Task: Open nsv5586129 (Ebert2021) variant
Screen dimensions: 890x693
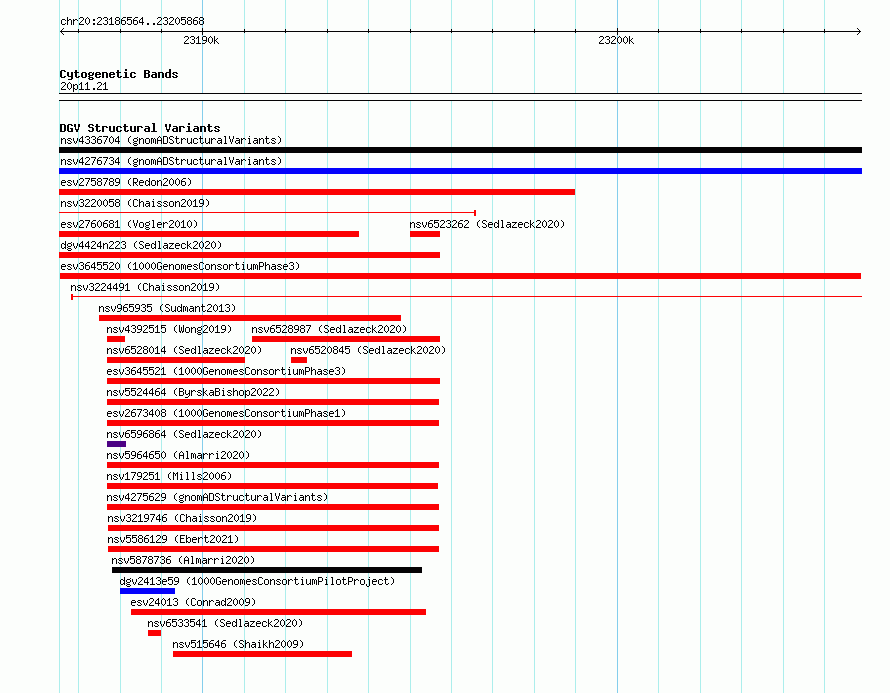Action: point(173,539)
